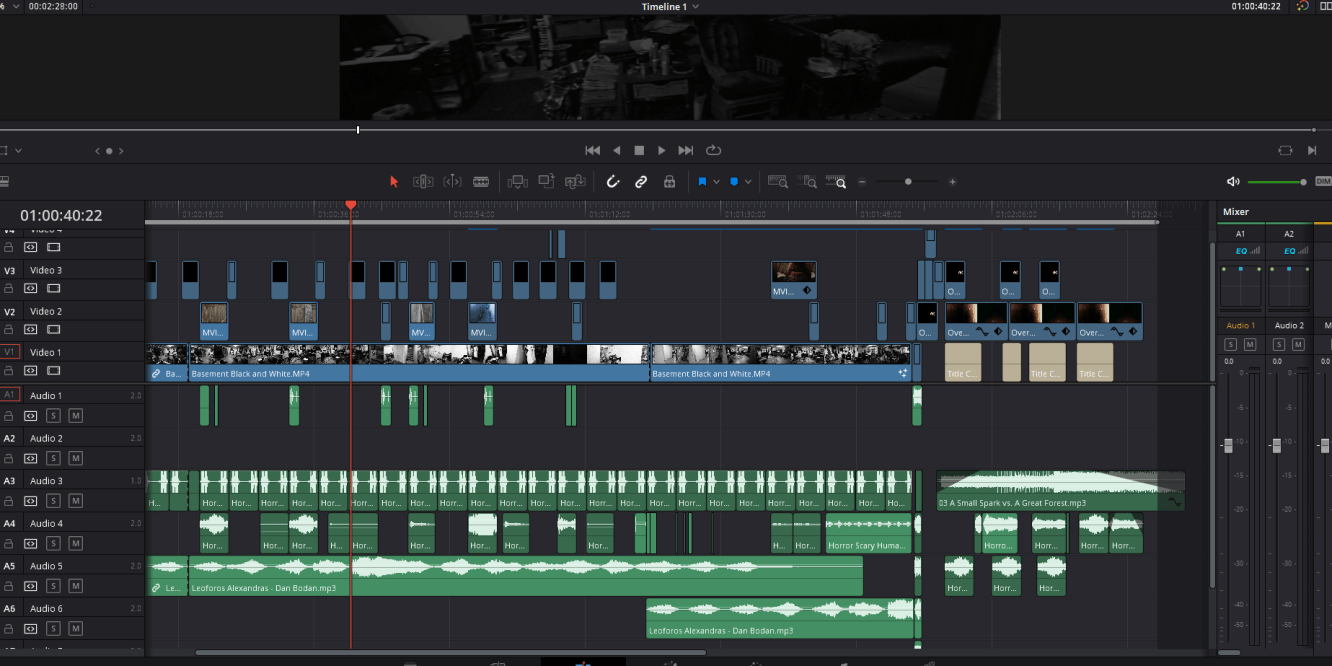Image resolution: width=1332 pixels, height=666 pixels.
Task: Expand the blue marker color dropdown
Action: 748,182
